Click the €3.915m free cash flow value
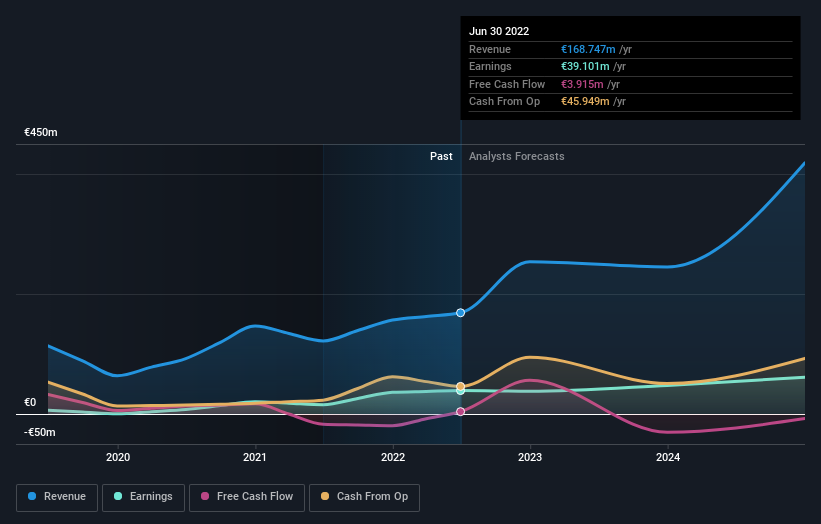 (x=582, y=84)
